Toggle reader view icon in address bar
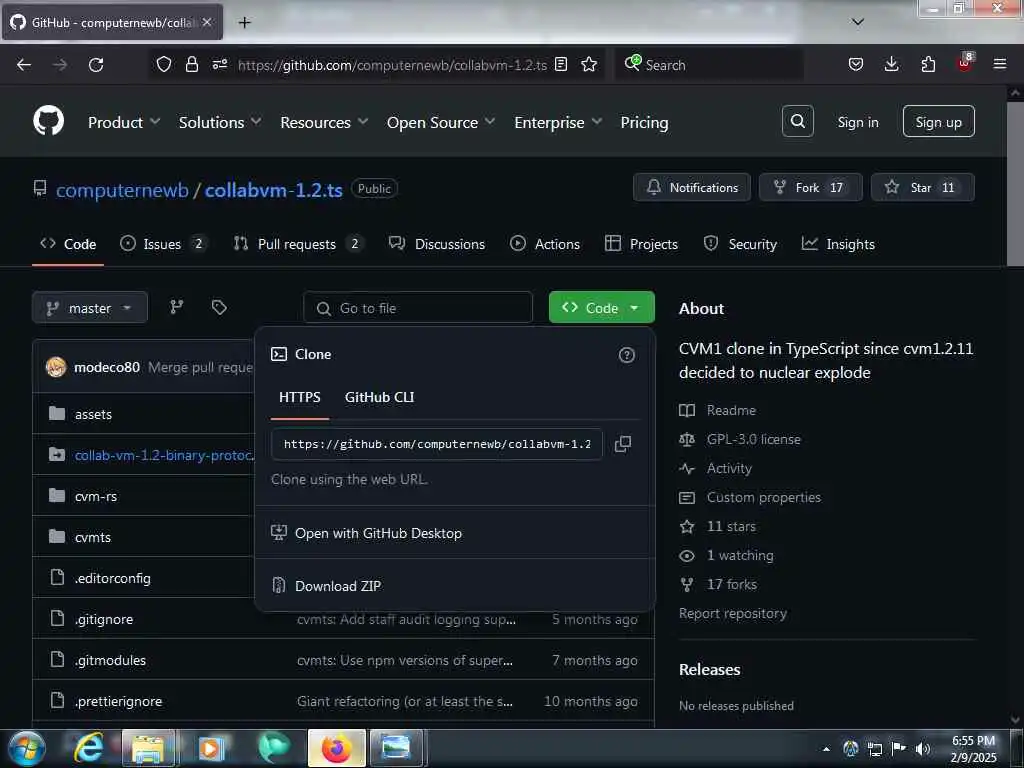 click(x=560, y=64)
